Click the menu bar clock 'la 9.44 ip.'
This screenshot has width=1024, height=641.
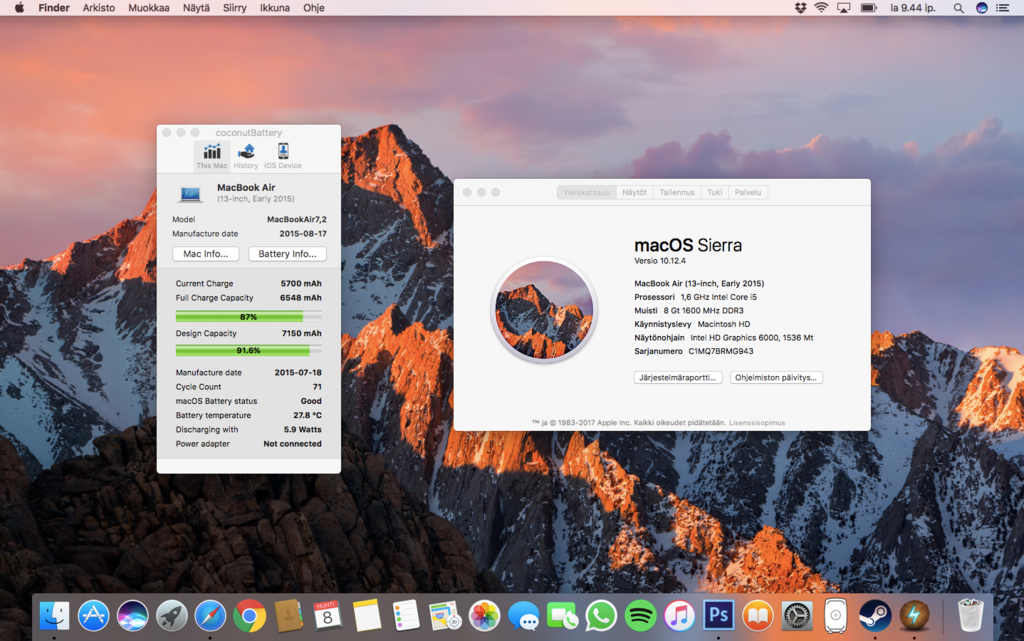[912, 8]
